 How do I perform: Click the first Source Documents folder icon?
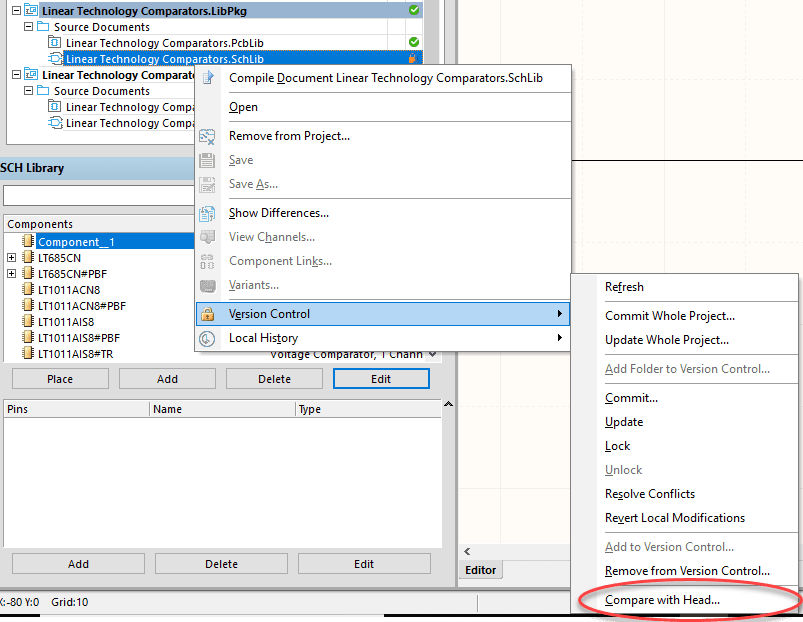[43, 26]
